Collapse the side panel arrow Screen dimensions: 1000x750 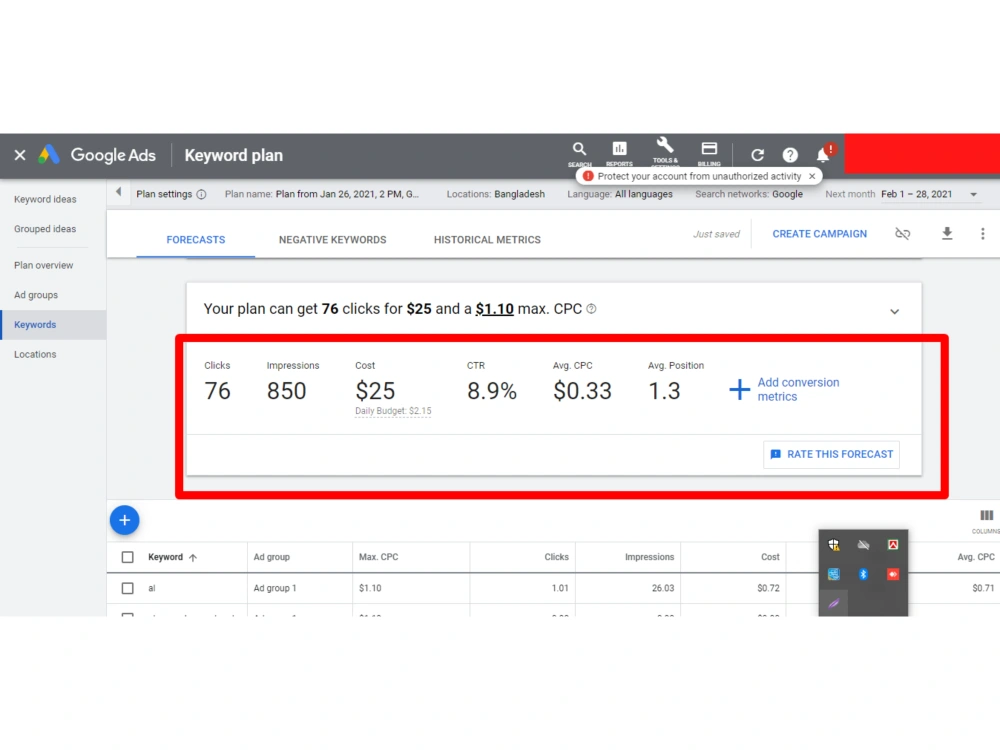[119, 192]
